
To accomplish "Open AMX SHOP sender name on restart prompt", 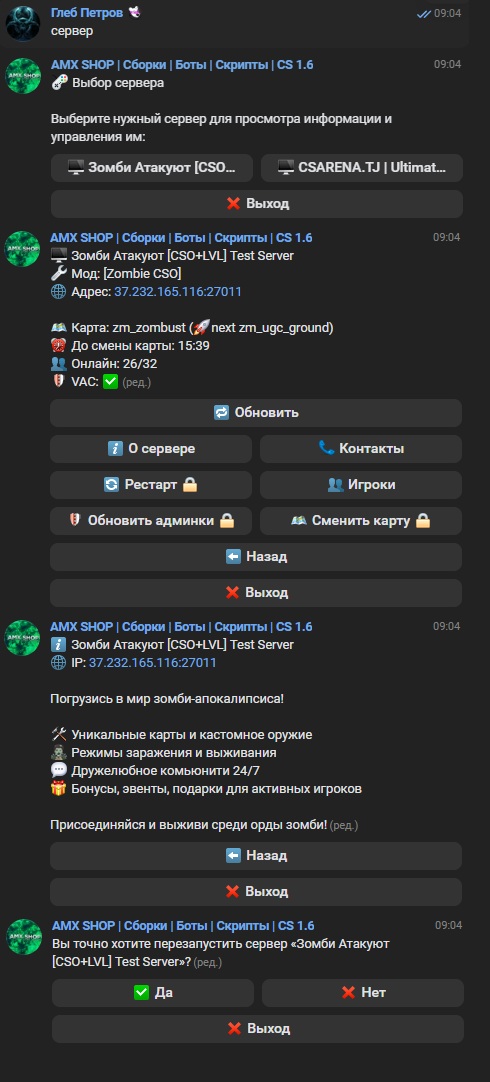I will pyautogui.click(x=184, y=925).
